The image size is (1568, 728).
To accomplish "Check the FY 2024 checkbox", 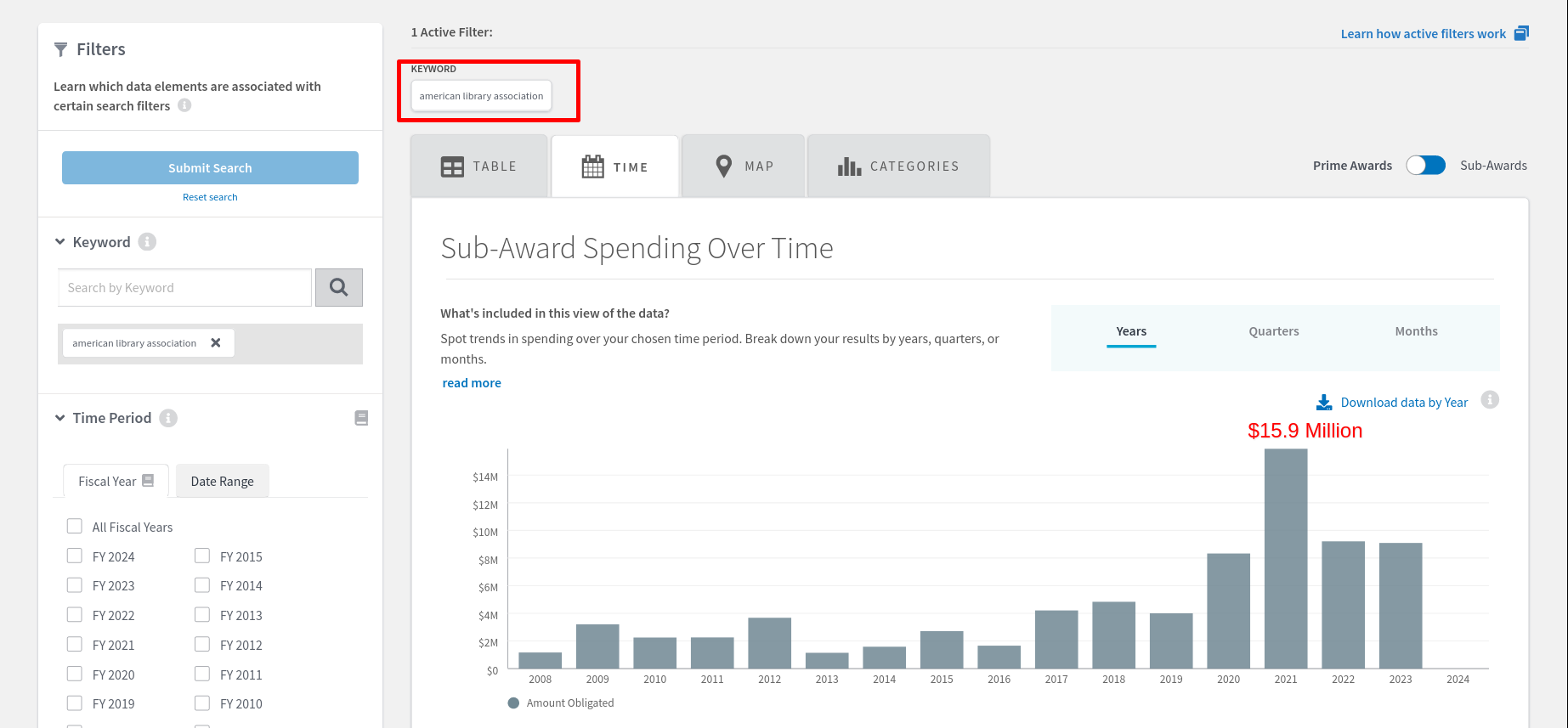I will pyautogui.click(x=75, y=556).
